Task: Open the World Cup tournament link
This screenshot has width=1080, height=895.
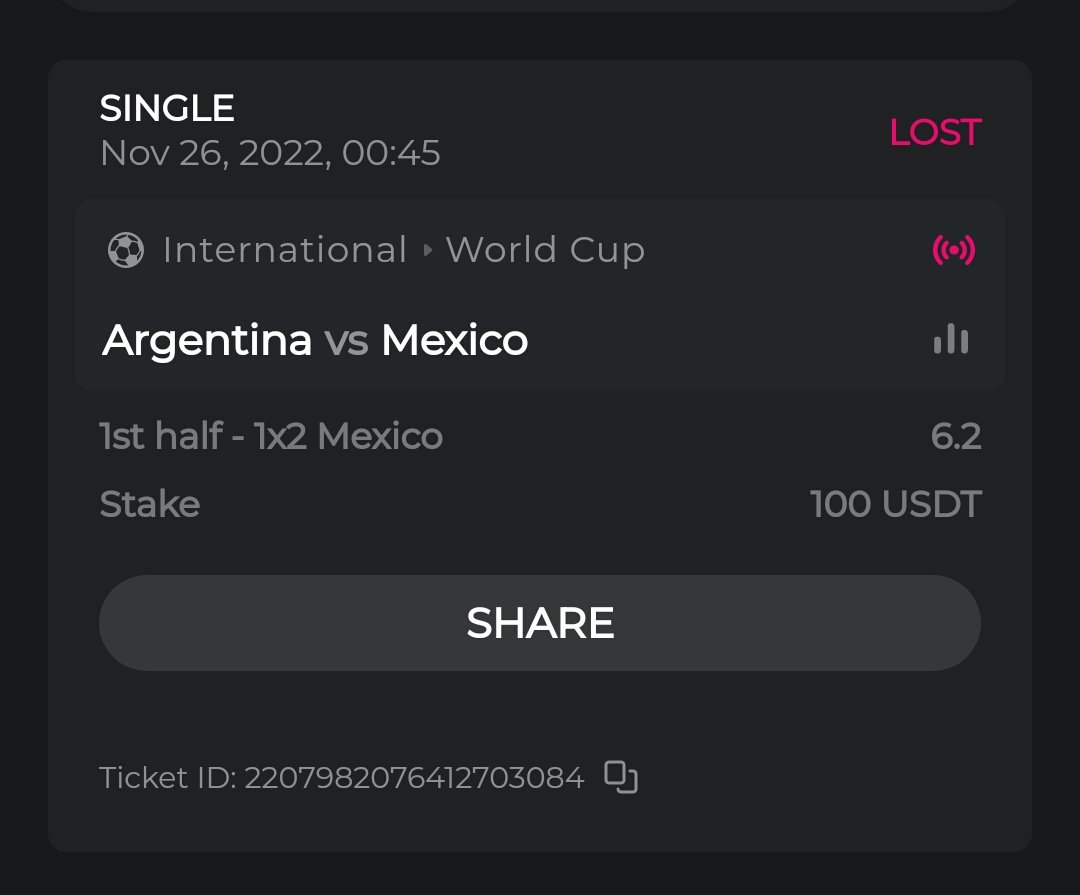Action: point(545,250)
